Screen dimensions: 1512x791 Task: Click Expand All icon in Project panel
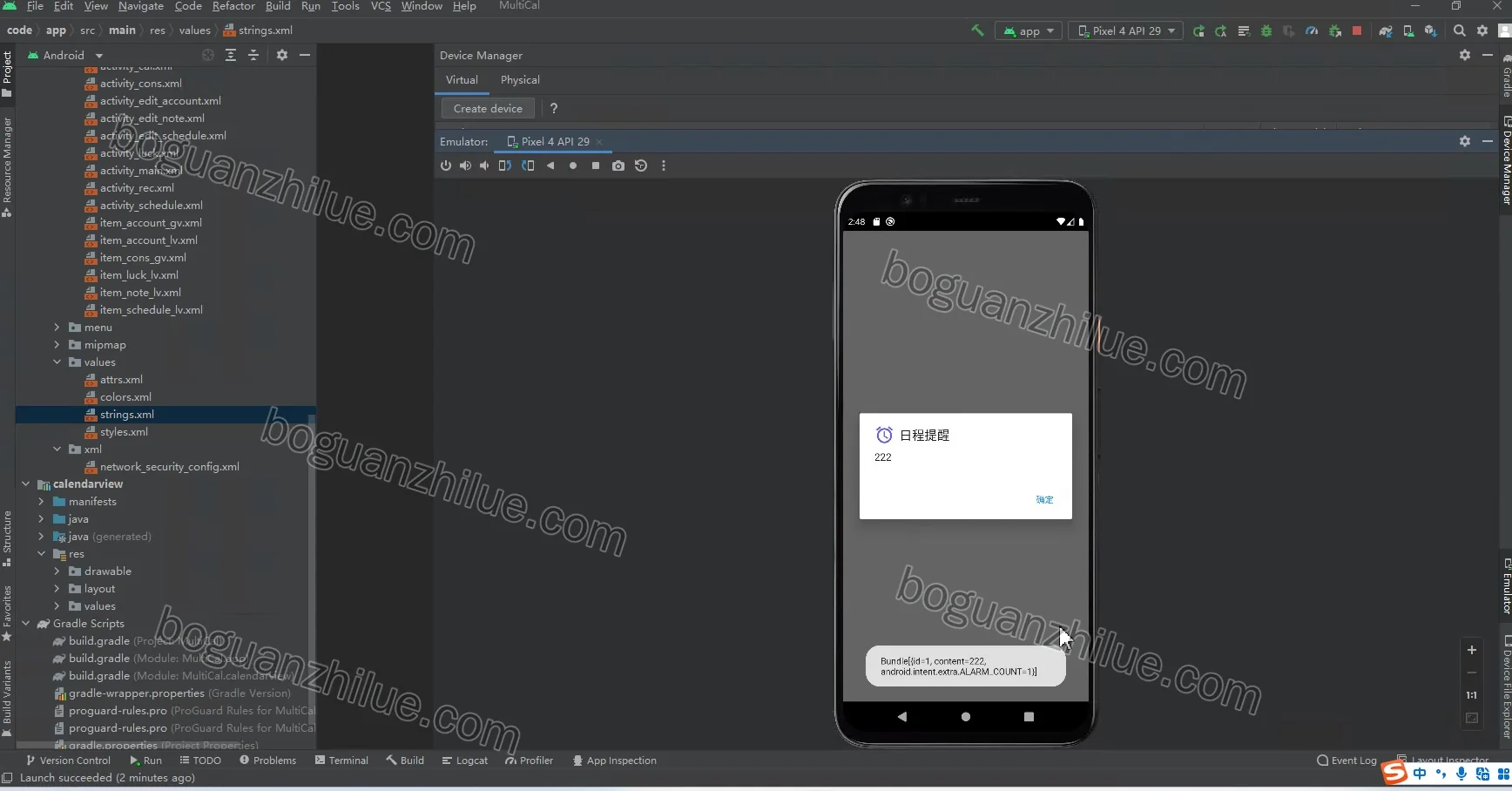pyautogui.click(x=231, y=55)
